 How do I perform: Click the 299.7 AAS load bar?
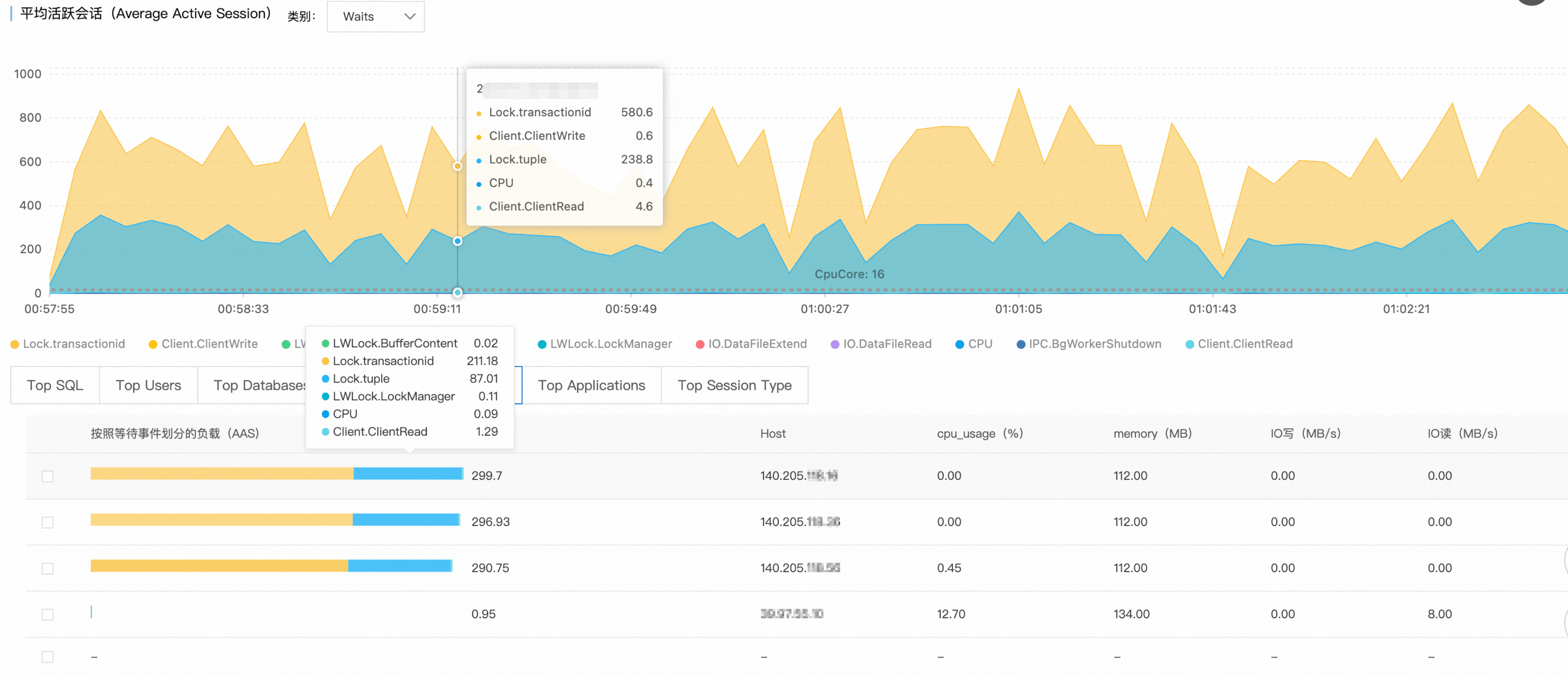276,473
